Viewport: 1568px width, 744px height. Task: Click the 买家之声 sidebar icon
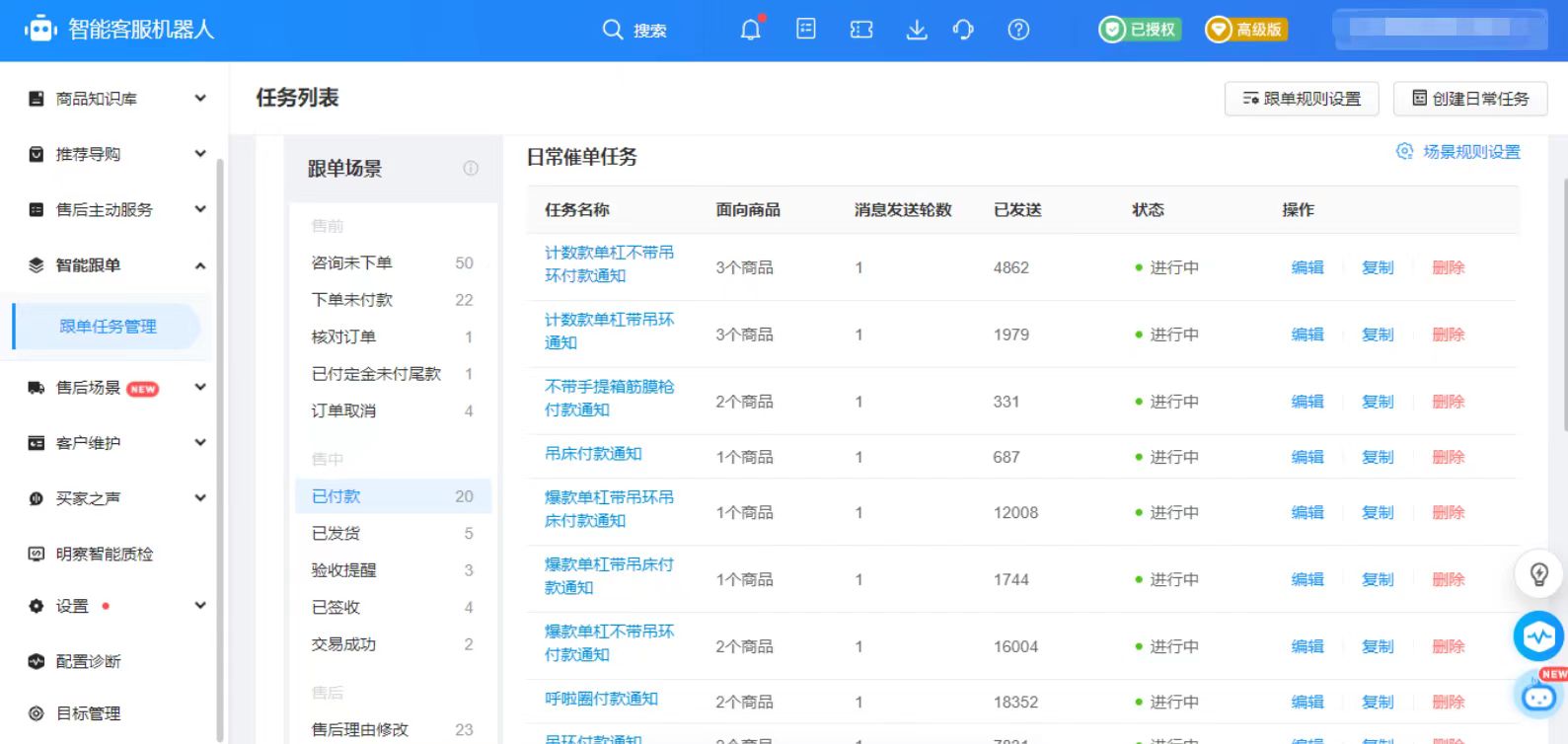pyautogui.click(x=37, y=498)
